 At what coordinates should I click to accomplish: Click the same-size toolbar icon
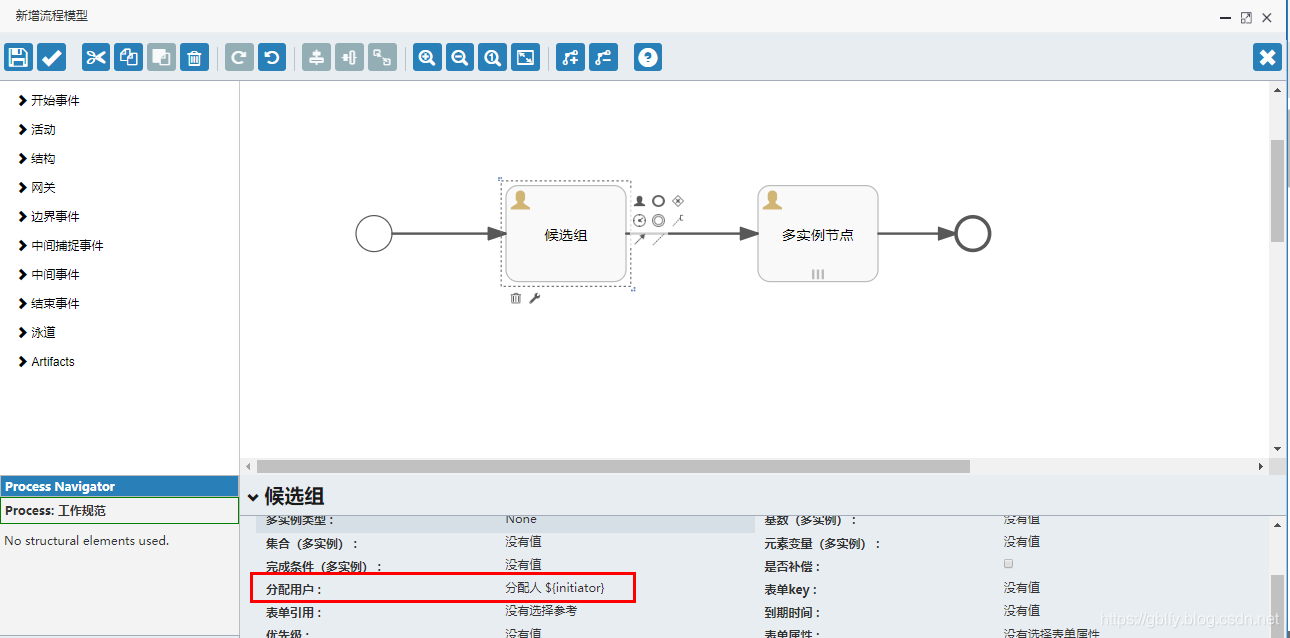382,57
